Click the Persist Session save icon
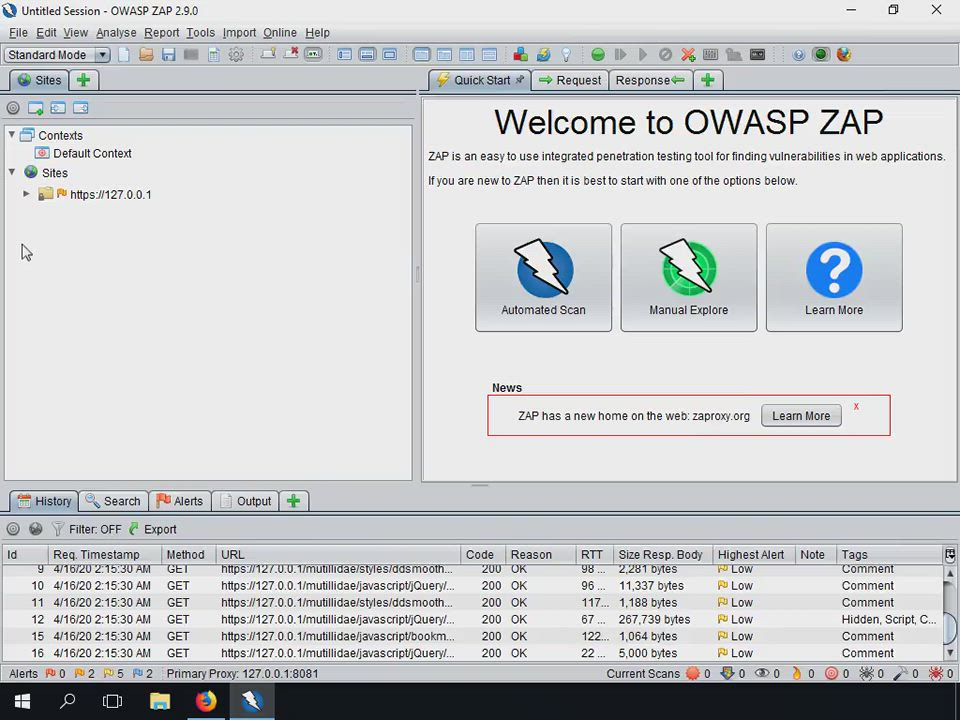The image size is (960, 720). [x=168, y=55]
